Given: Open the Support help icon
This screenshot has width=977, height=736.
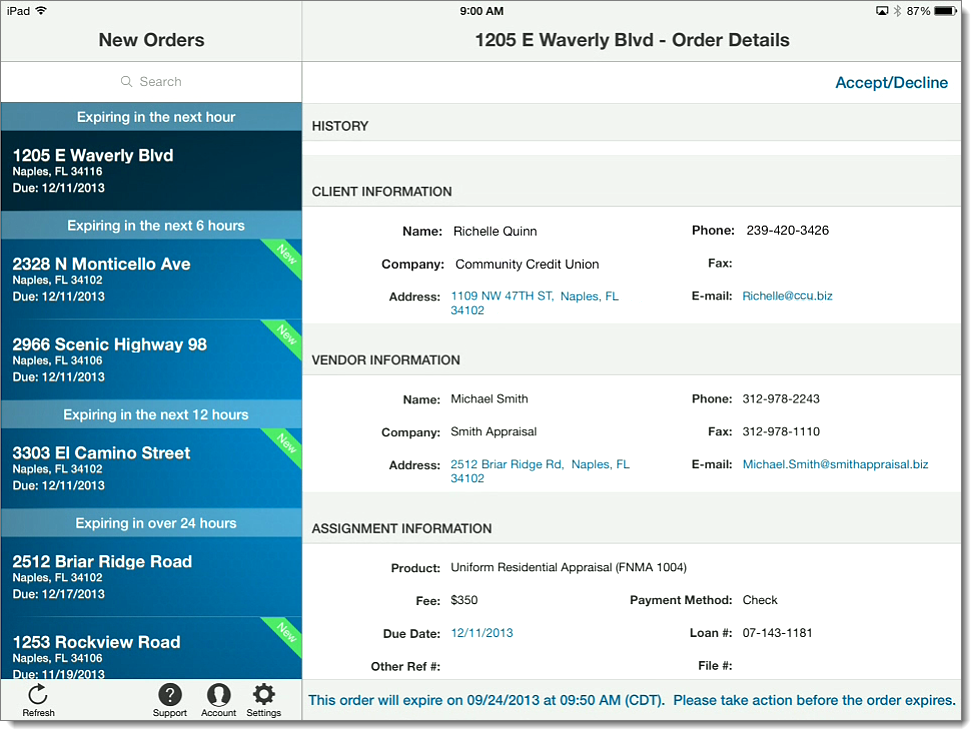Looking at the screenshot, I should 169,695.
